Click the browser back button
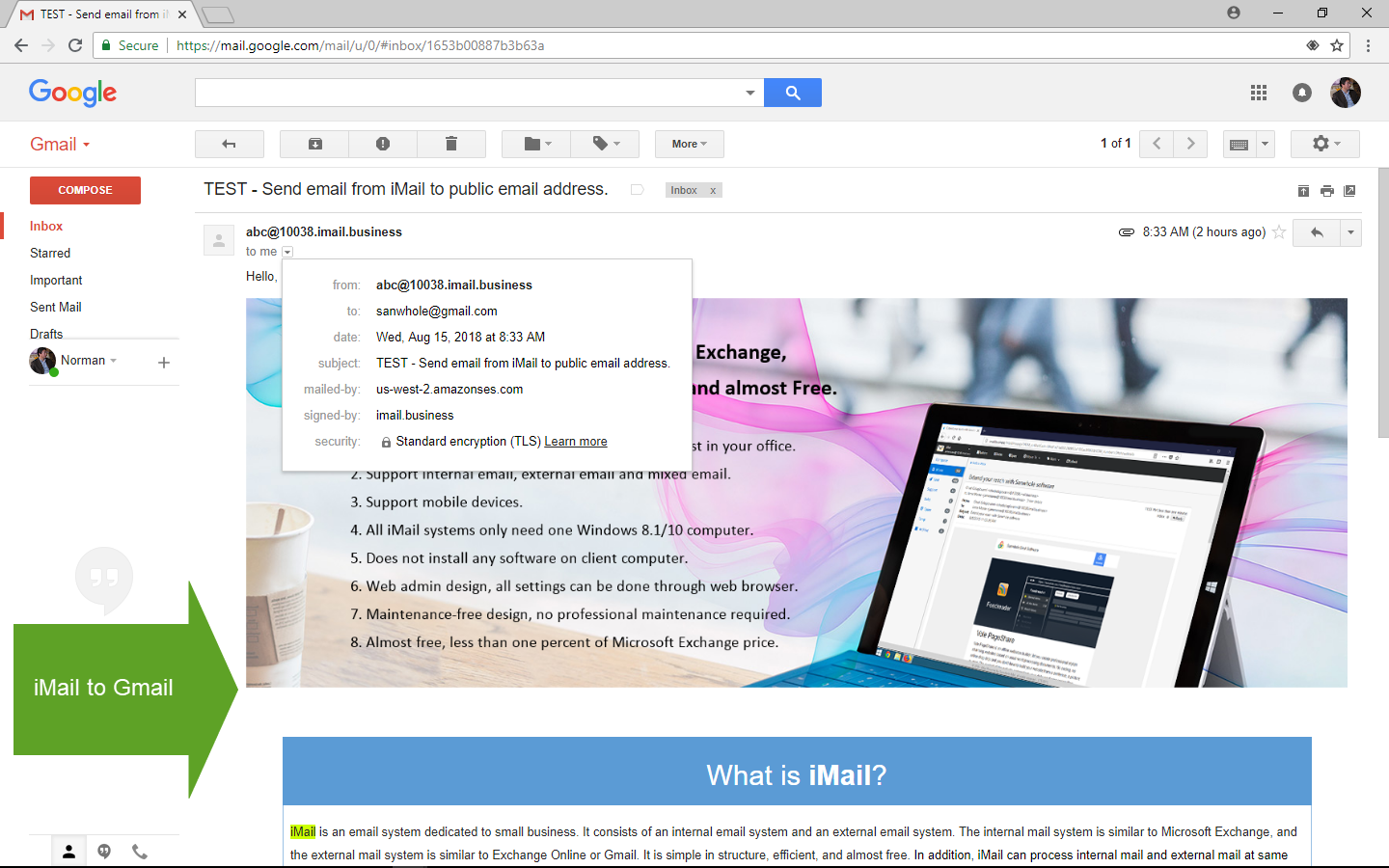This screenshot has height=868, width=1389. pos(21,45)
